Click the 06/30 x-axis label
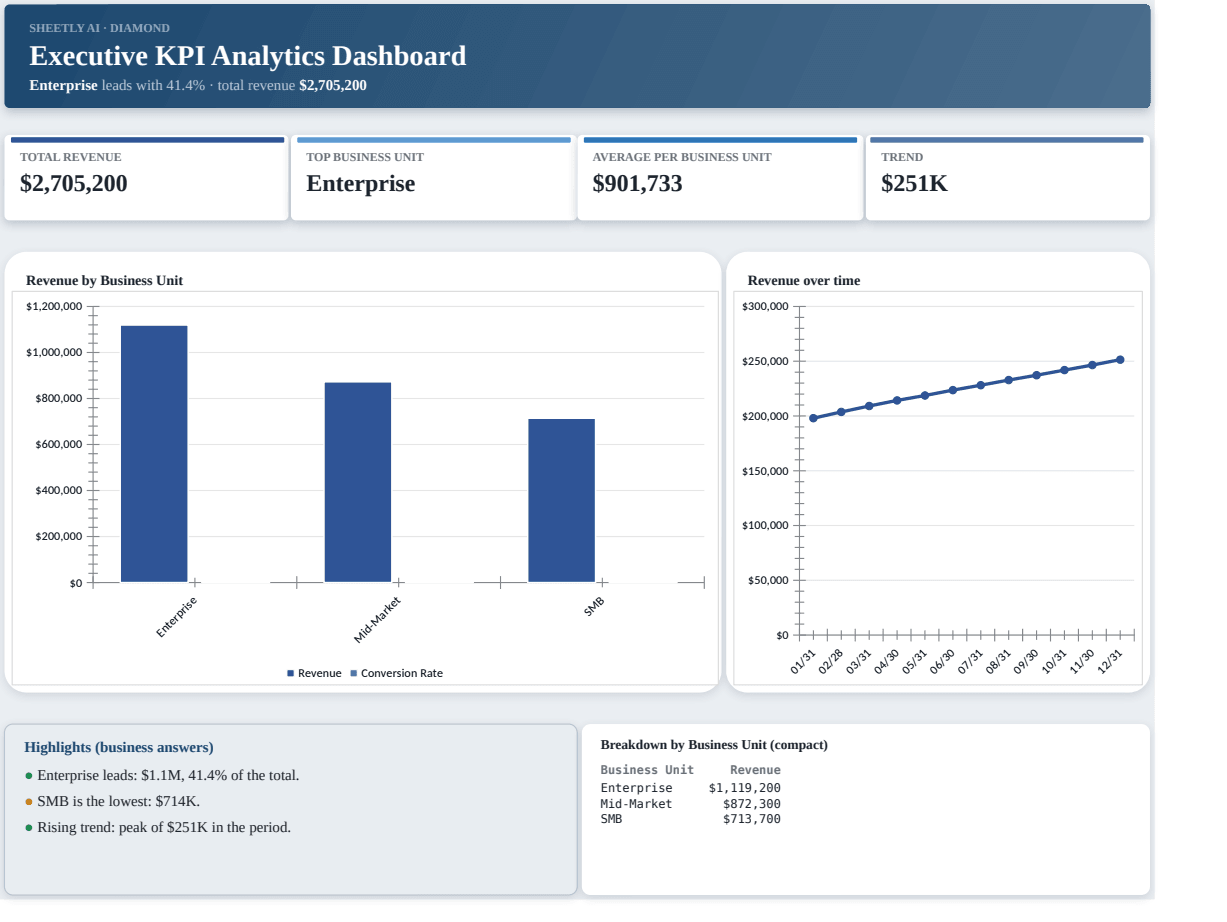This screenshot has height=922, width=1227. pyautogui.click(x=944, y=661)
